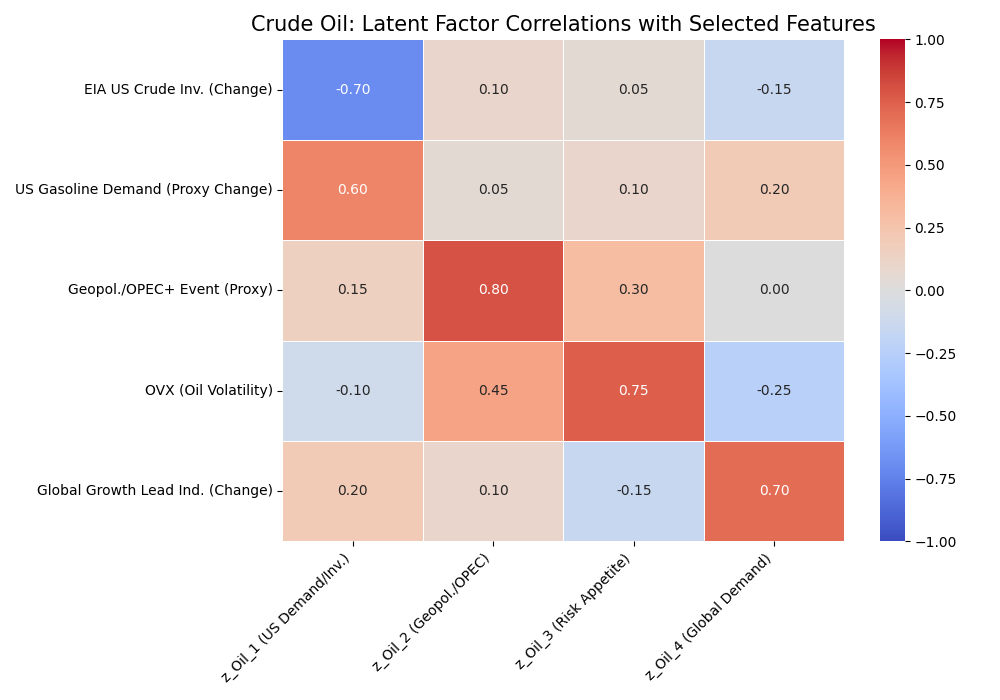This screenshot has width=1000, height=700.
Task: Select the 0.70 Global Demand correlation cell
Action: click(774, 490)
